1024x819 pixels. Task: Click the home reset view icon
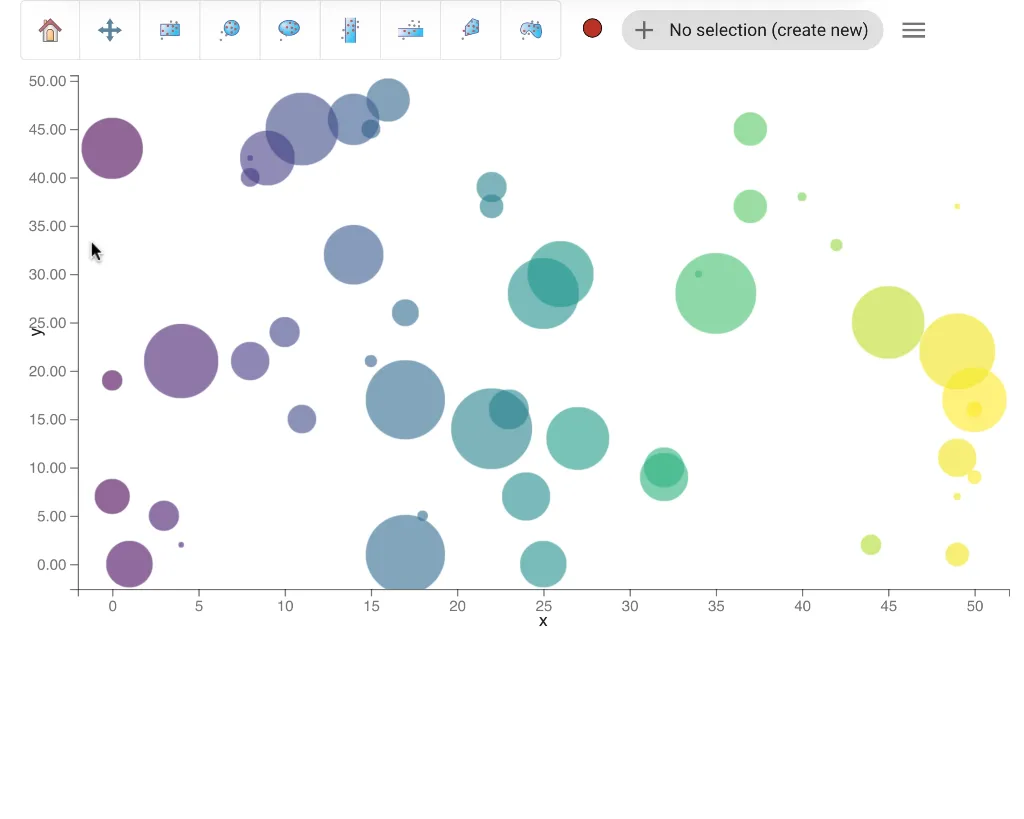[50, 30]
